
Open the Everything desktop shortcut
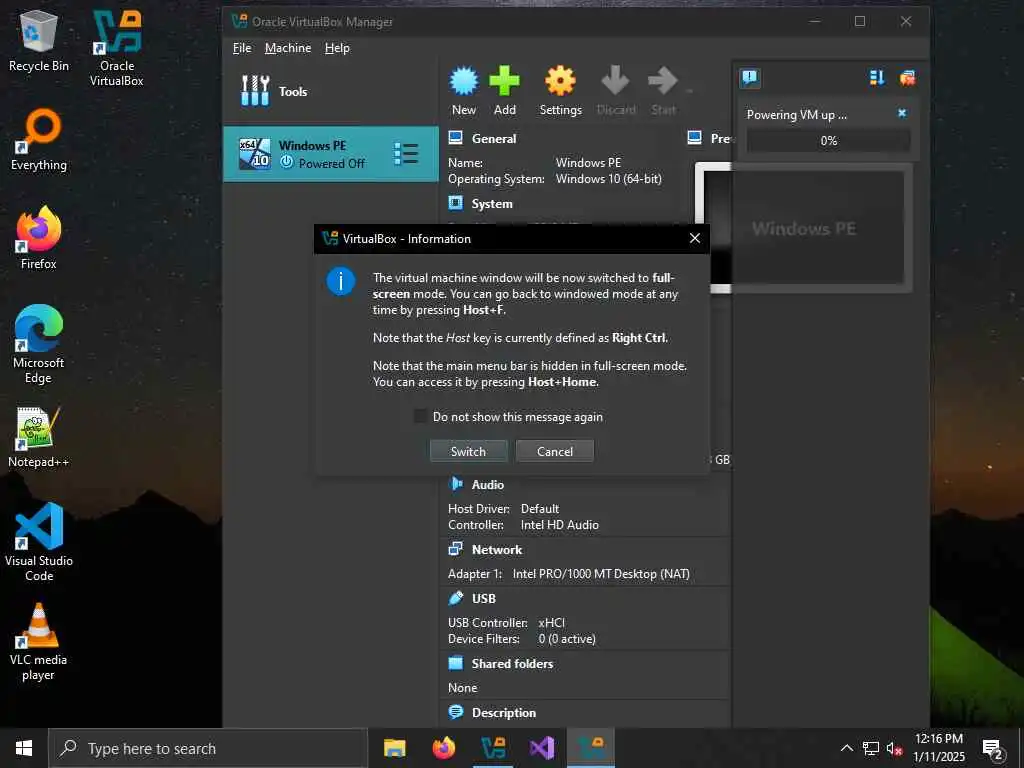(39, 140)
